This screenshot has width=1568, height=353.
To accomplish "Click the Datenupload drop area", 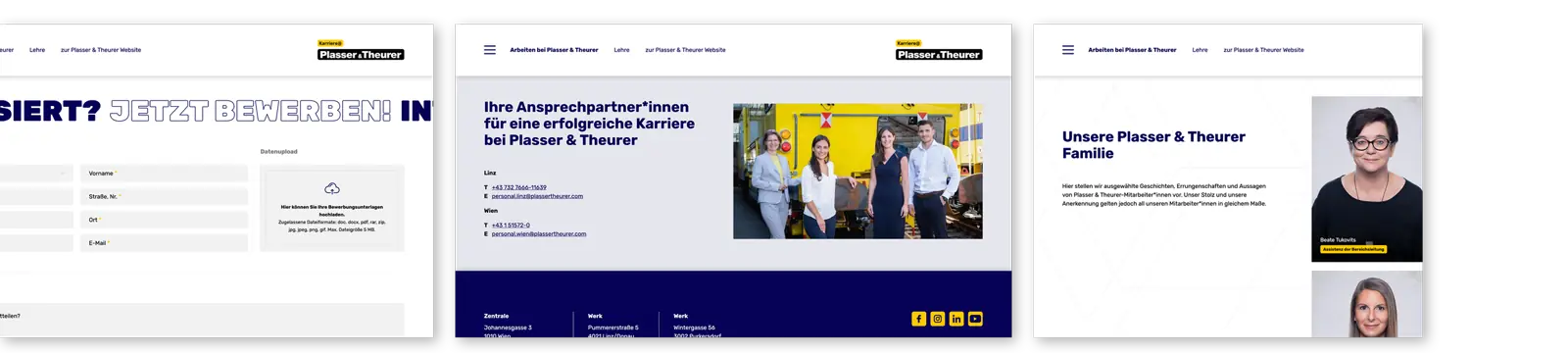I will pos(332,208).
